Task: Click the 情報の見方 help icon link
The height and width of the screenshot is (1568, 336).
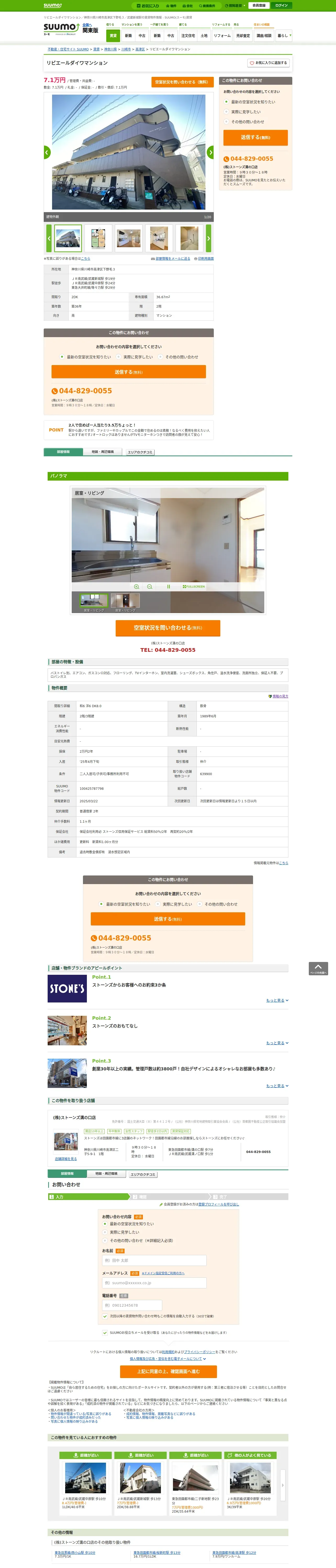Action: click(x=278, y=696)
